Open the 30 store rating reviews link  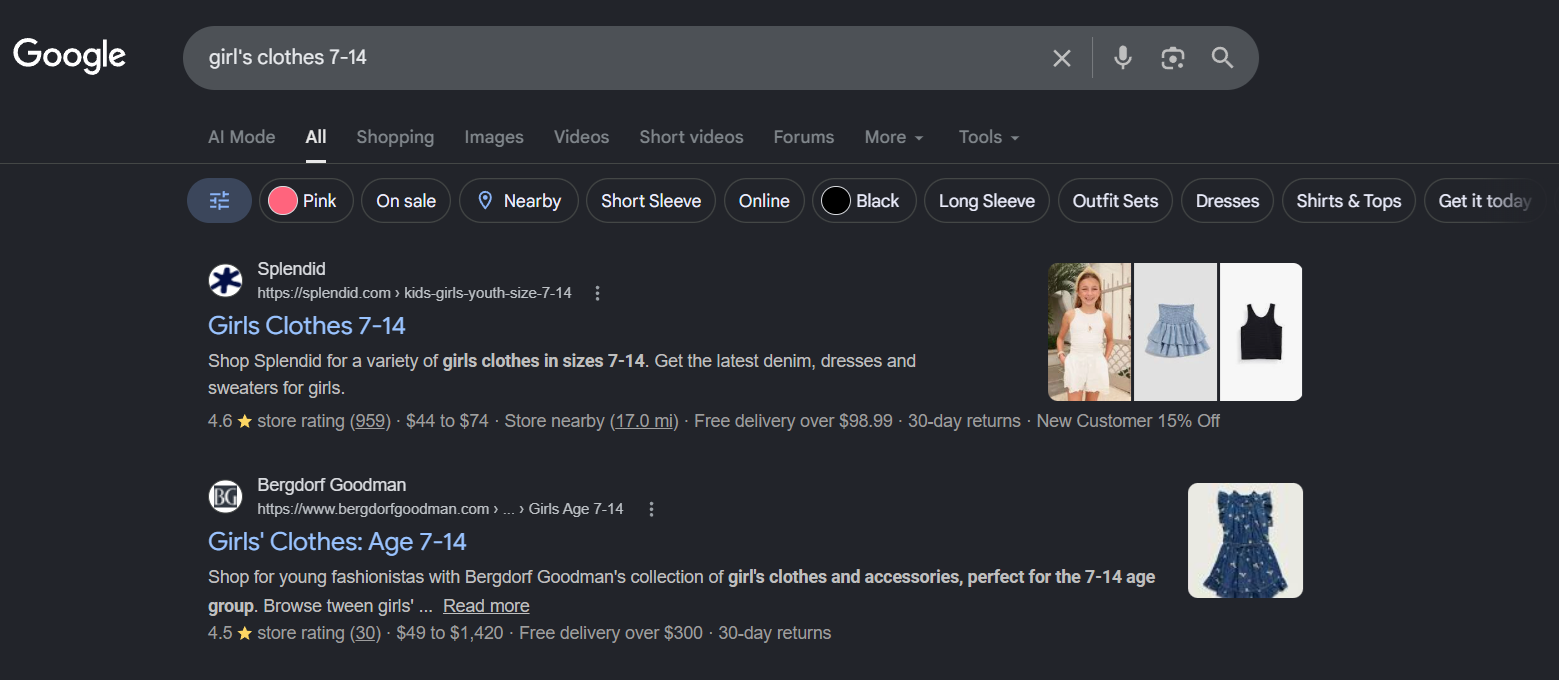365,633
